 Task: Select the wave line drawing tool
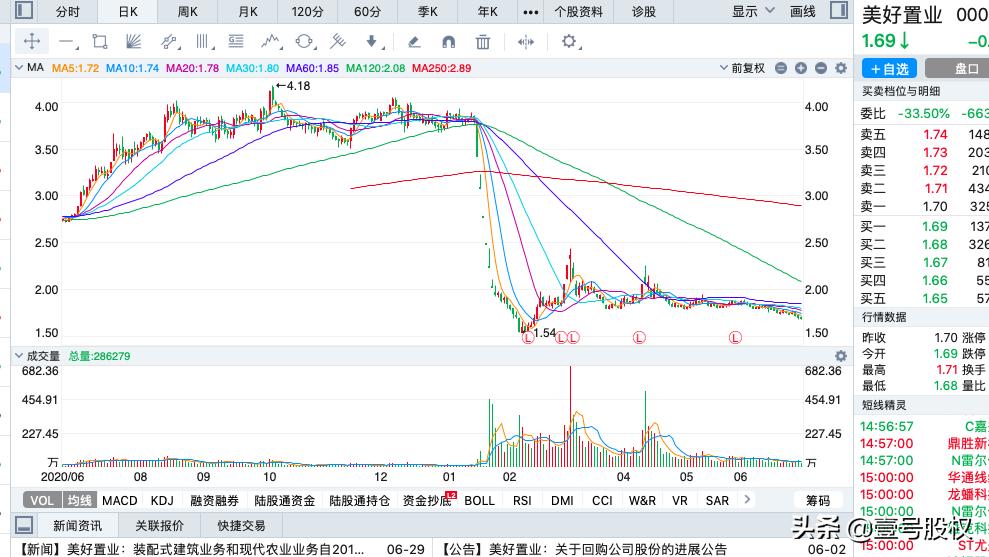click(x=271, y=42)
